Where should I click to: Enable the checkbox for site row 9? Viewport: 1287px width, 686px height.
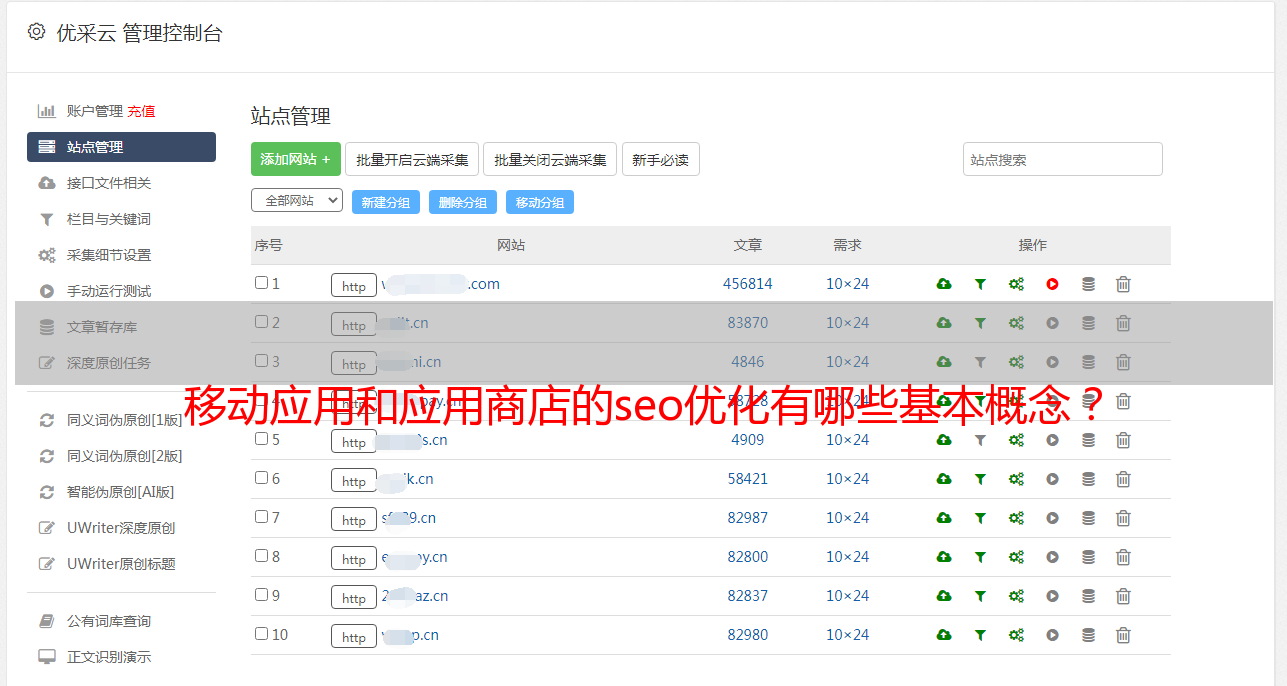261,595
